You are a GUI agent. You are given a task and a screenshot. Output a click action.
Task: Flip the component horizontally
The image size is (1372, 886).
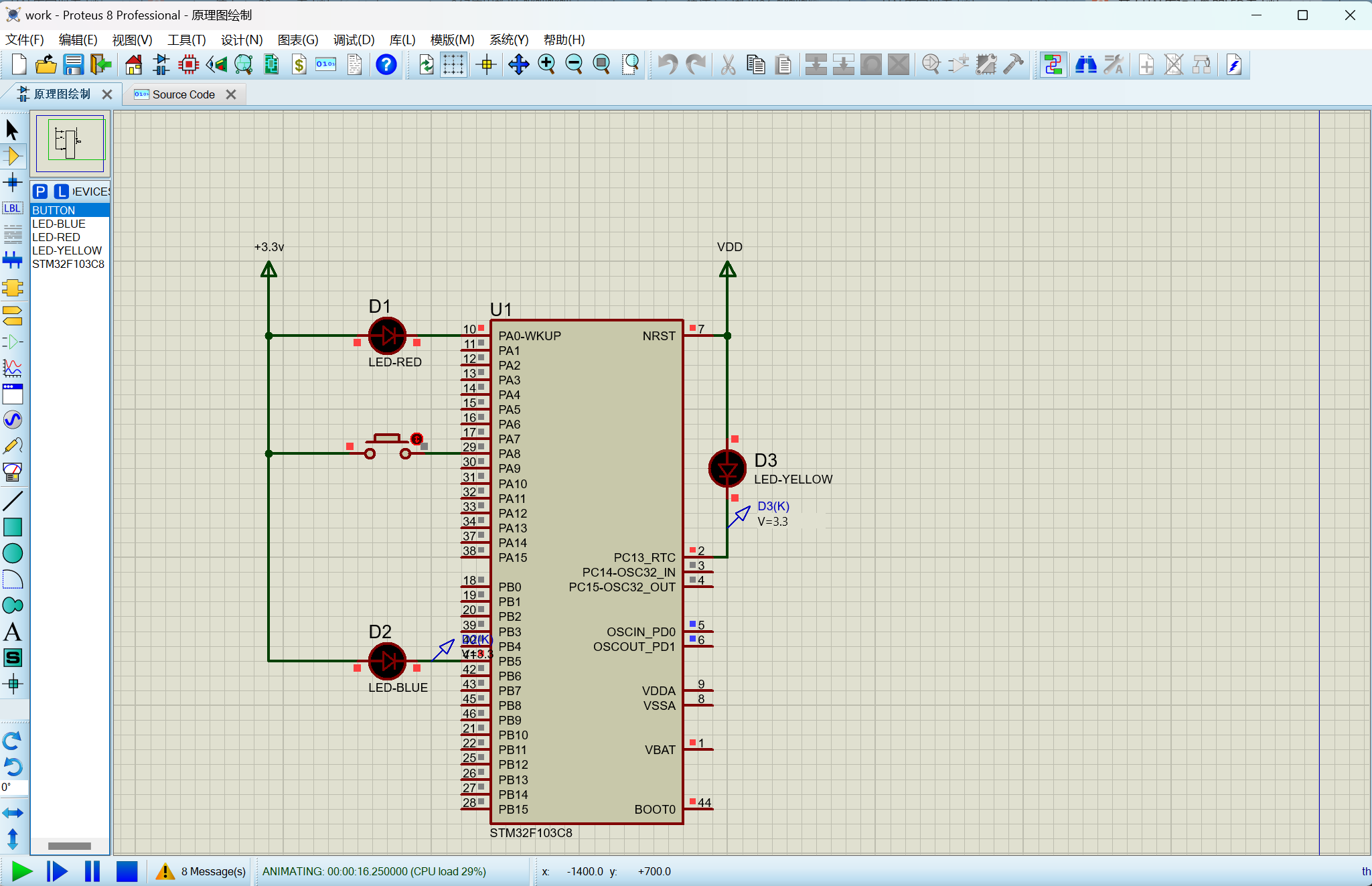click(x=13, y=813)
